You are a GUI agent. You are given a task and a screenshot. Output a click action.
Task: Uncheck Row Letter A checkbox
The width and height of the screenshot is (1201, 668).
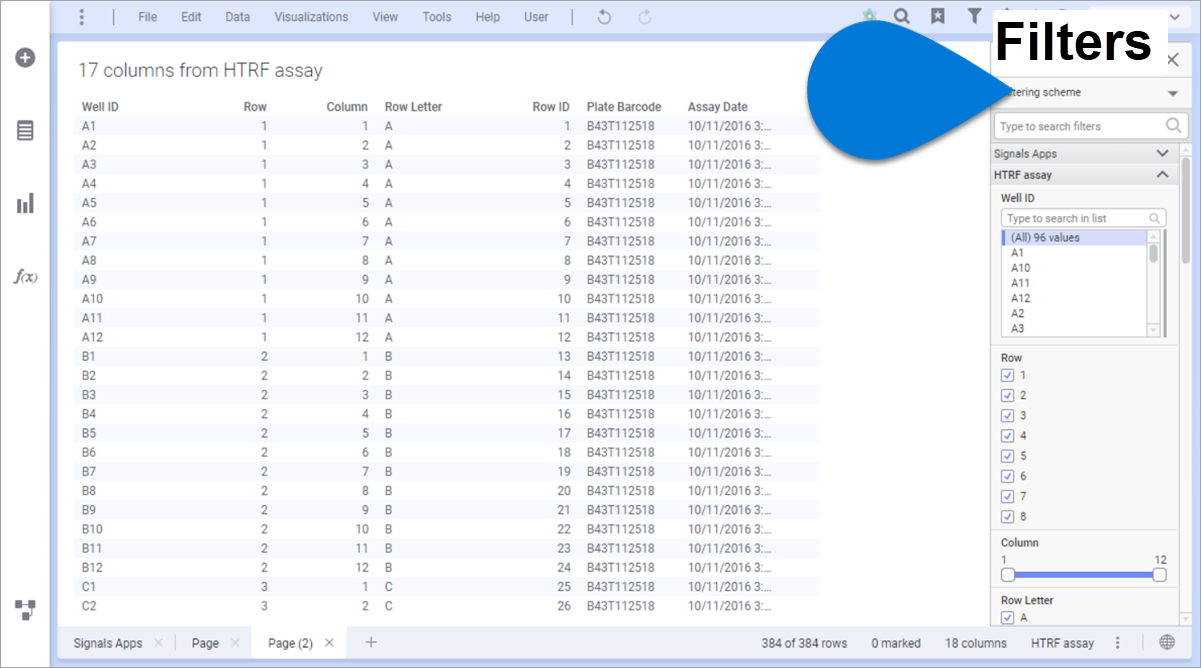coord(1007,618)
